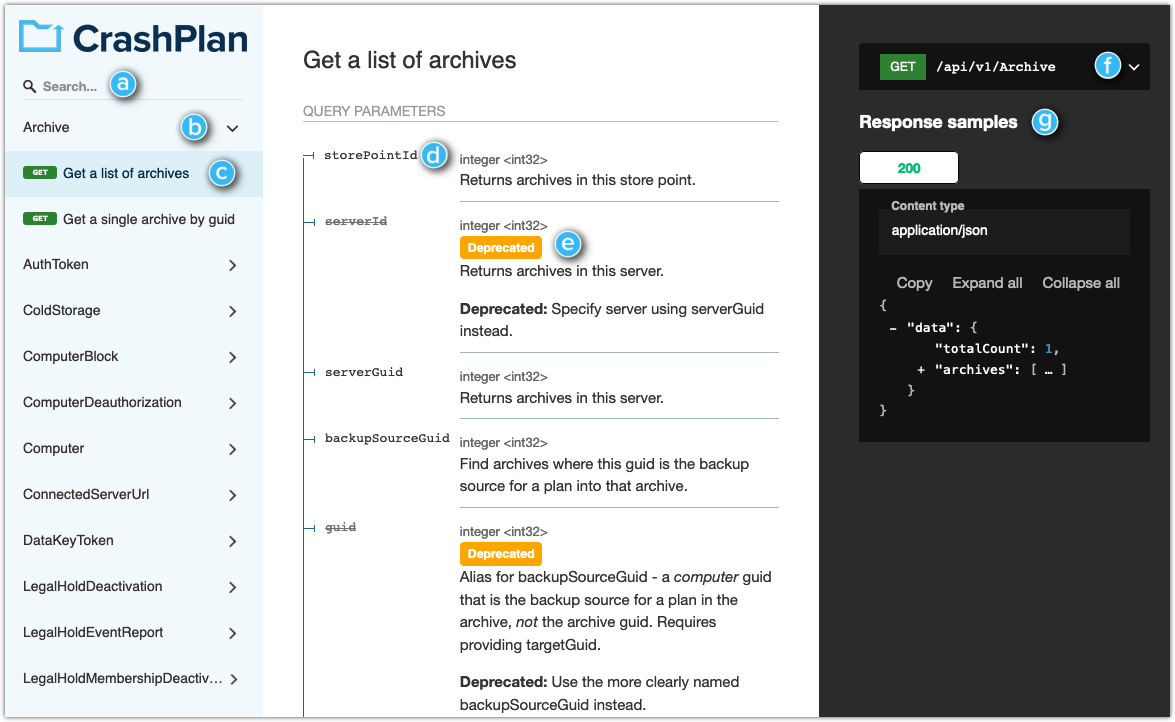The width and height of the screenshot is (1175, 722).
Task: Click the Get a list of archives heading
Action: pyautogui.click(x=409, y=60)
